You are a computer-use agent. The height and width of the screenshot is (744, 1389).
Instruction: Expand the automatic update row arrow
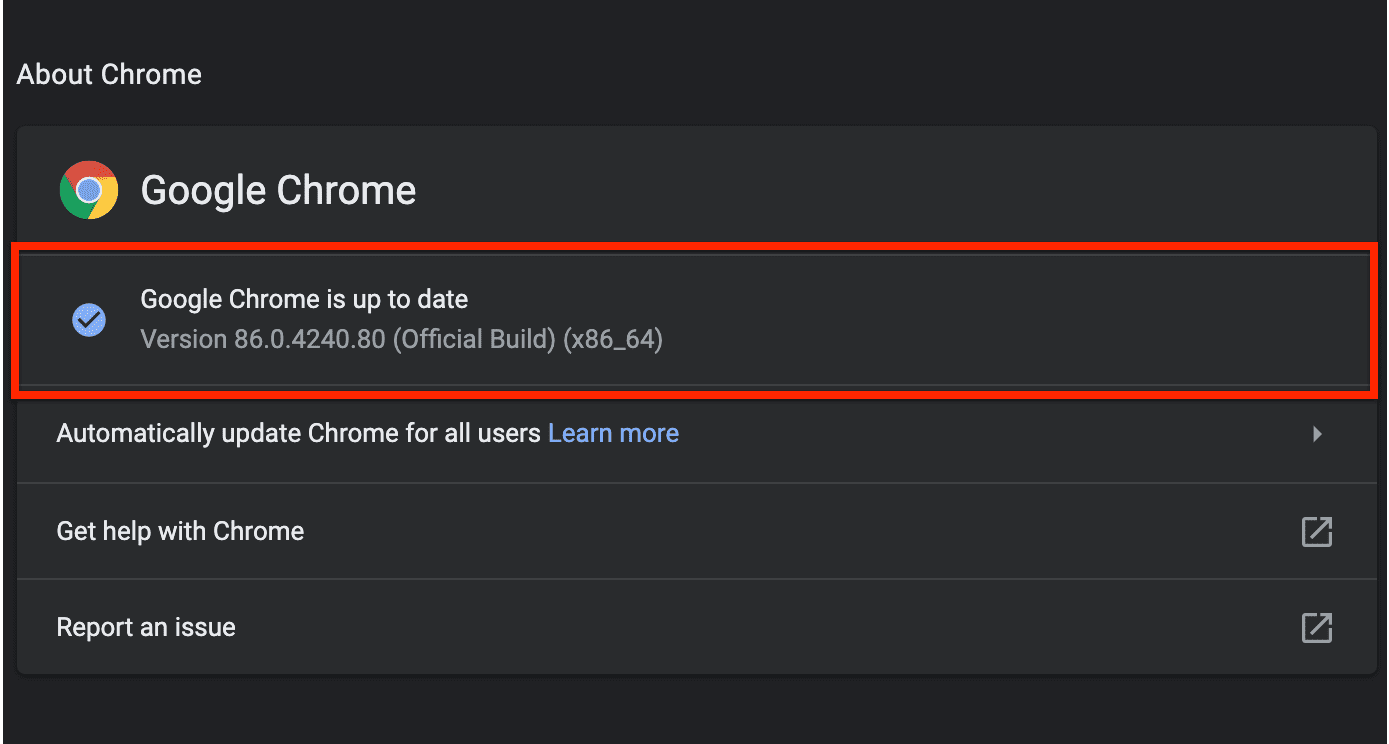[x=1317, y=434]
